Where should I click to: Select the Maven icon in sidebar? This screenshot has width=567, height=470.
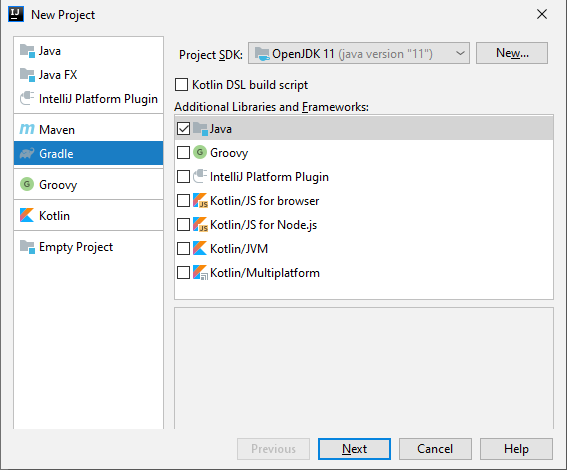click(27, 129)
